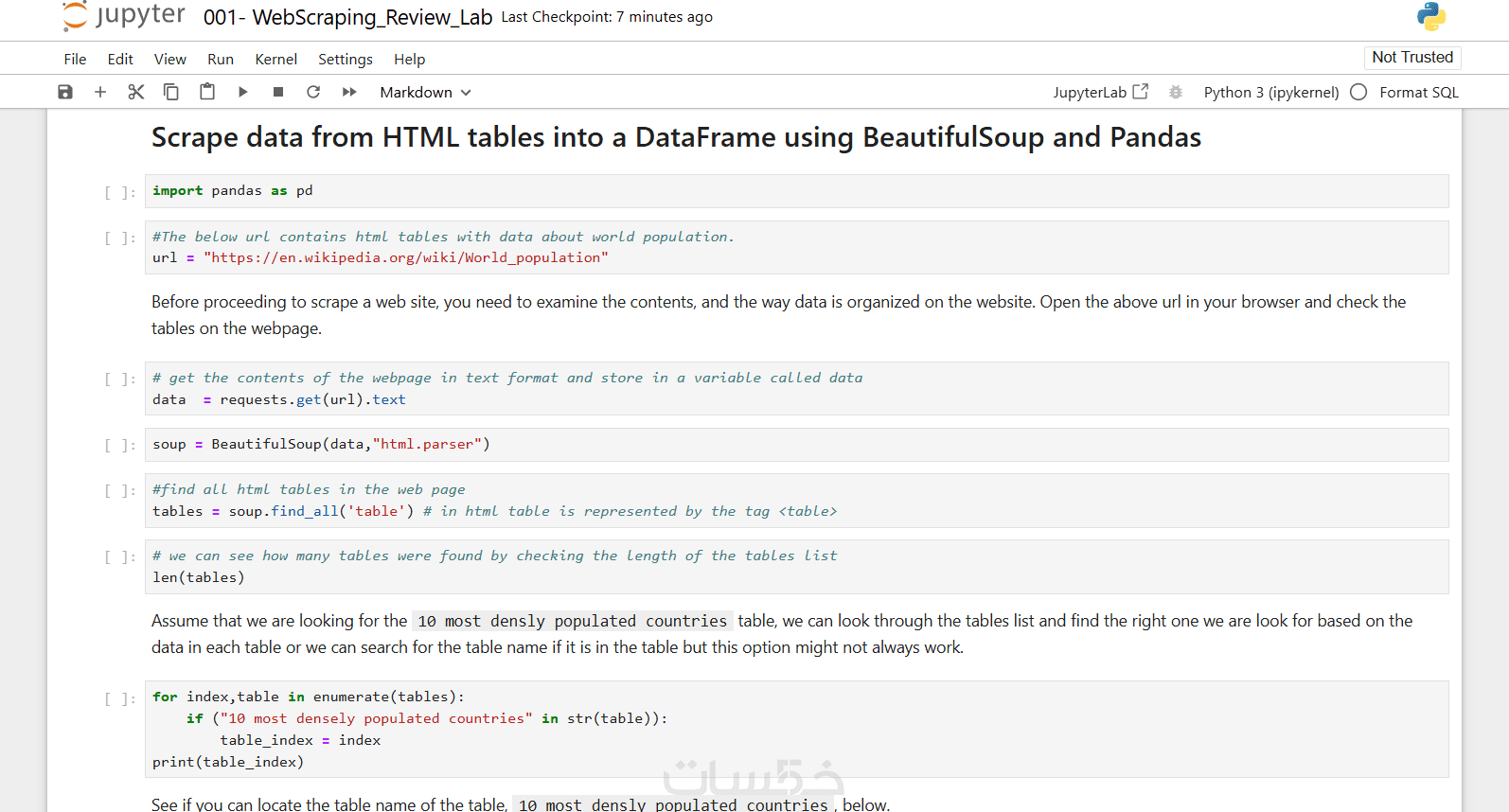Click the Format SQL button
1509x812 pixels.
[x=1418, y=92]
